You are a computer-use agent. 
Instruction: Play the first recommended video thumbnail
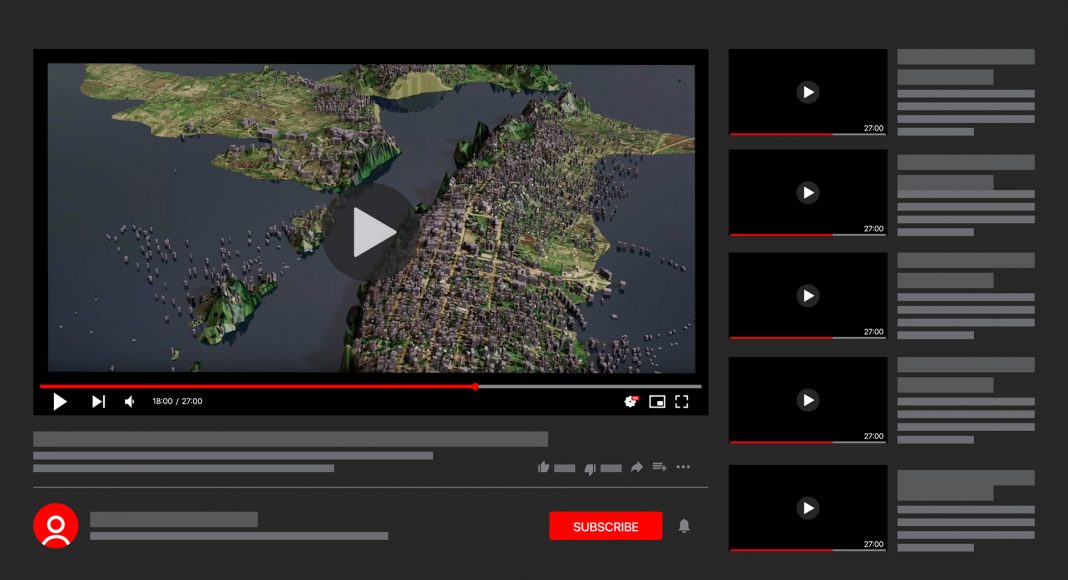pos(808,92)
